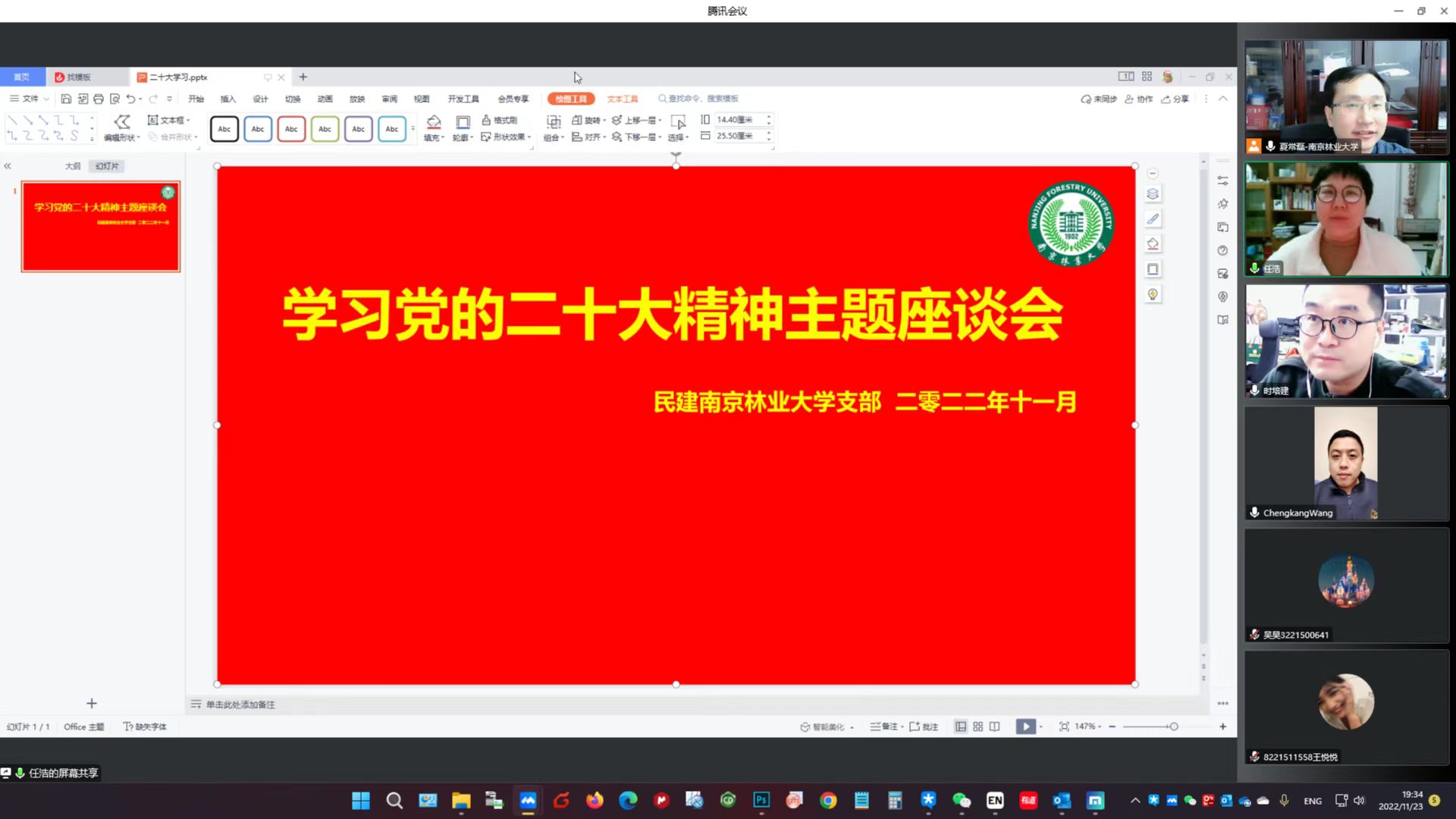Click the Outline (轮廓) icon

pos(463,122)
